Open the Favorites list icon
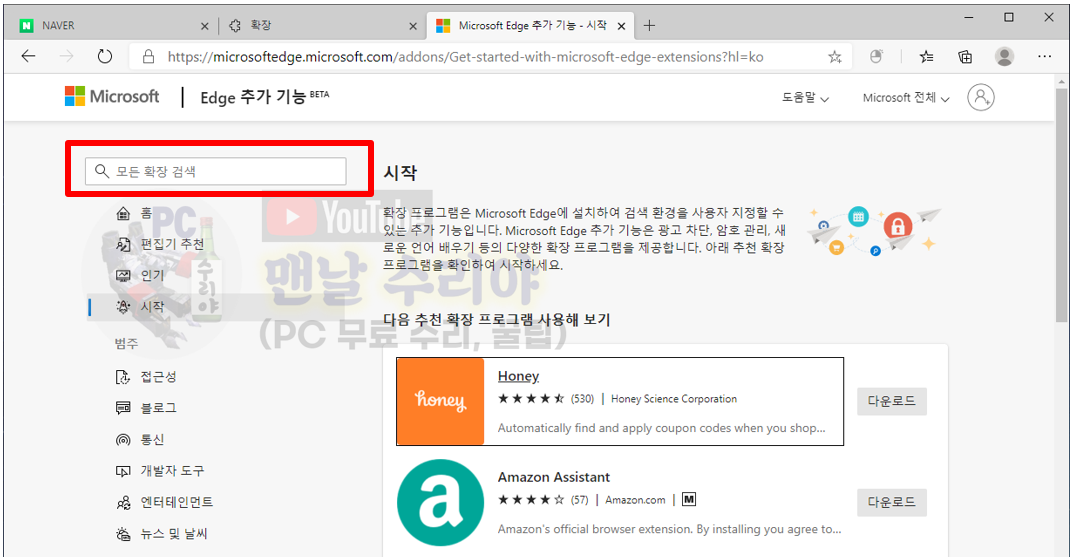 tap(927, 56)
